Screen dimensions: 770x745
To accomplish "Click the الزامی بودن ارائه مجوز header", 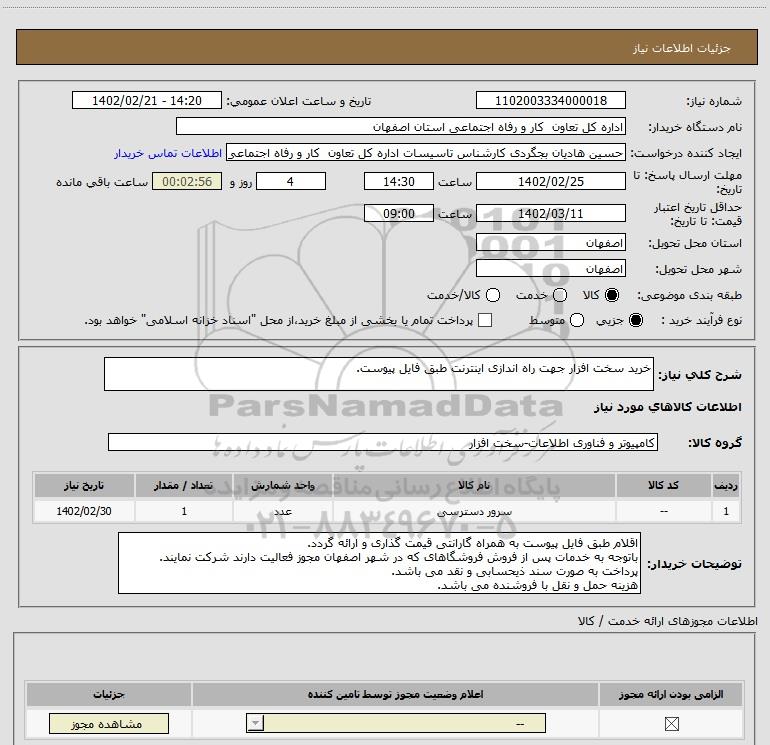I will (x=671, y=694).
